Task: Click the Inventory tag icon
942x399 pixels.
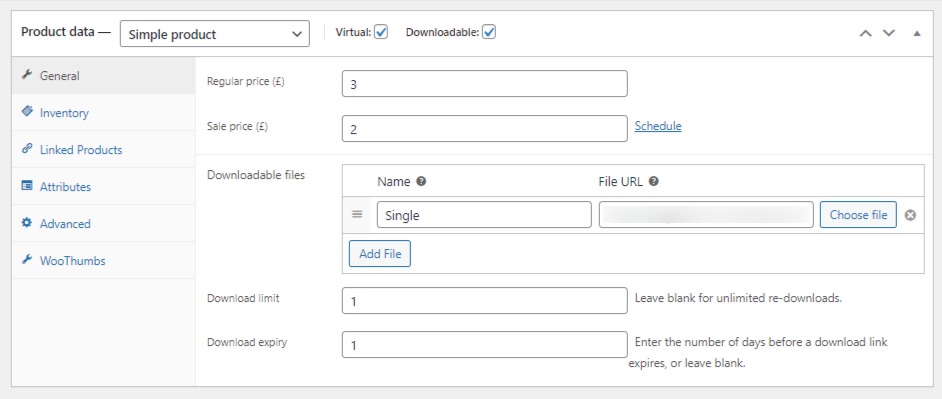Action: point(26,112)
